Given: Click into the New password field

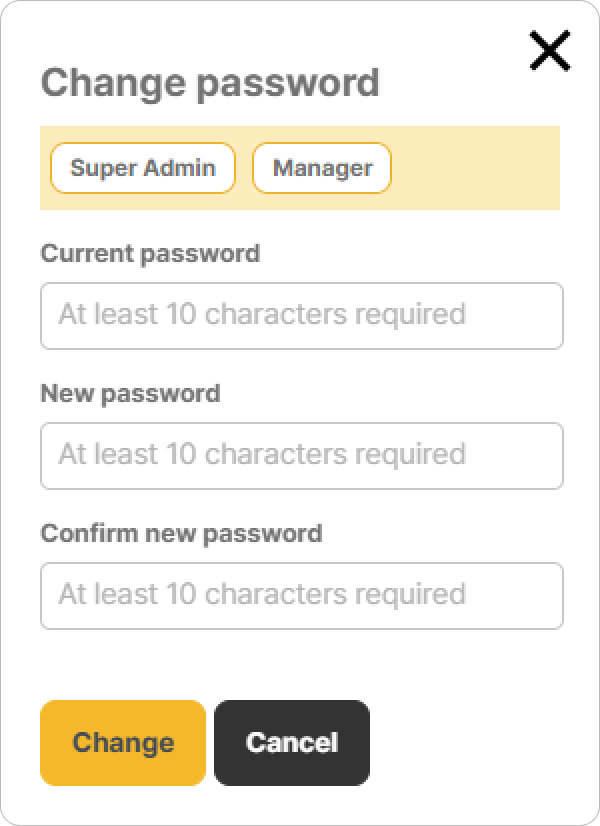Looking at the screenshot, I should pyautogui.click(x=301, y=456).
